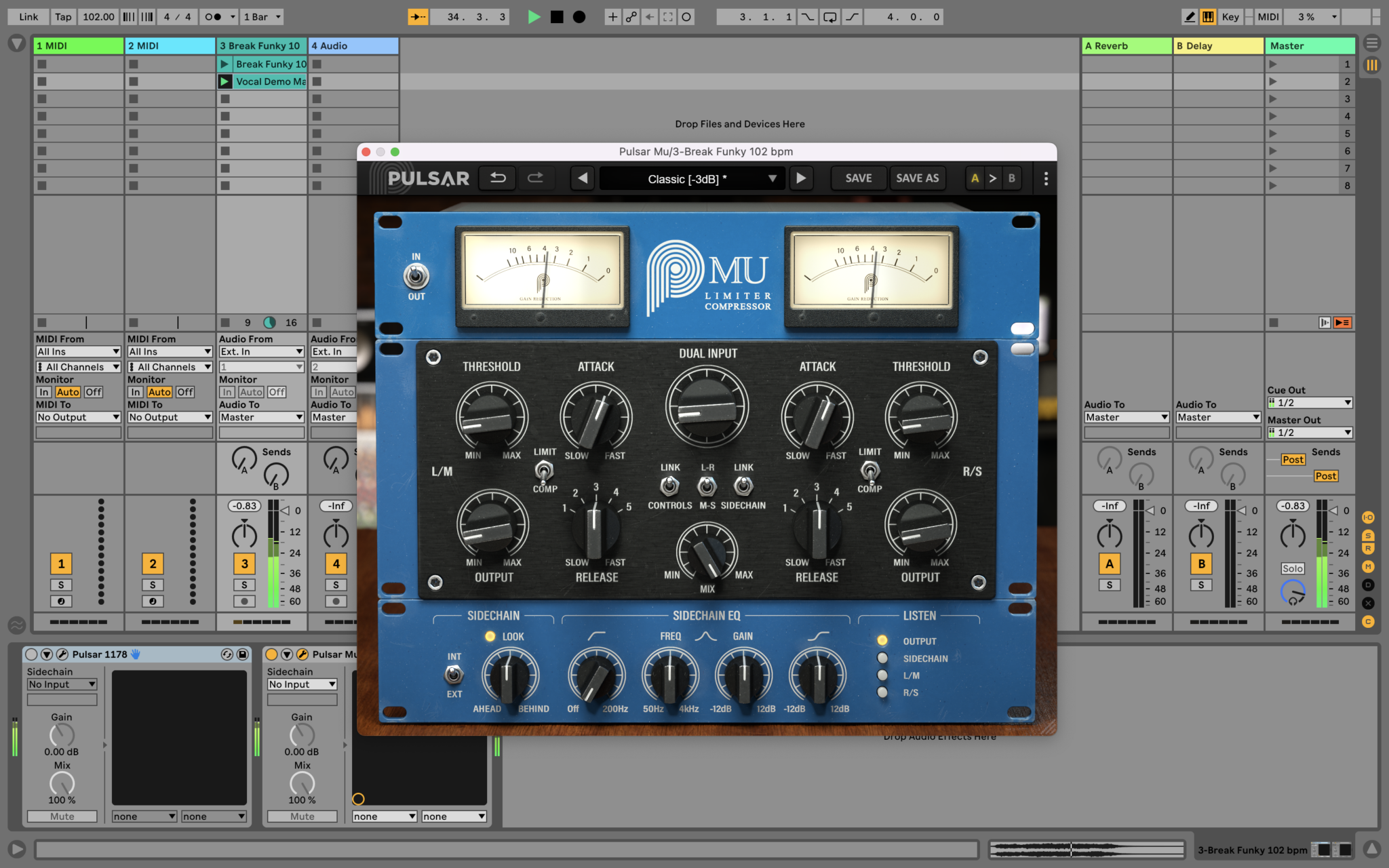Viewport: 1389px width, 868px height.
Task: Solo track 3 with its S button
Action: tap(244, 585)
